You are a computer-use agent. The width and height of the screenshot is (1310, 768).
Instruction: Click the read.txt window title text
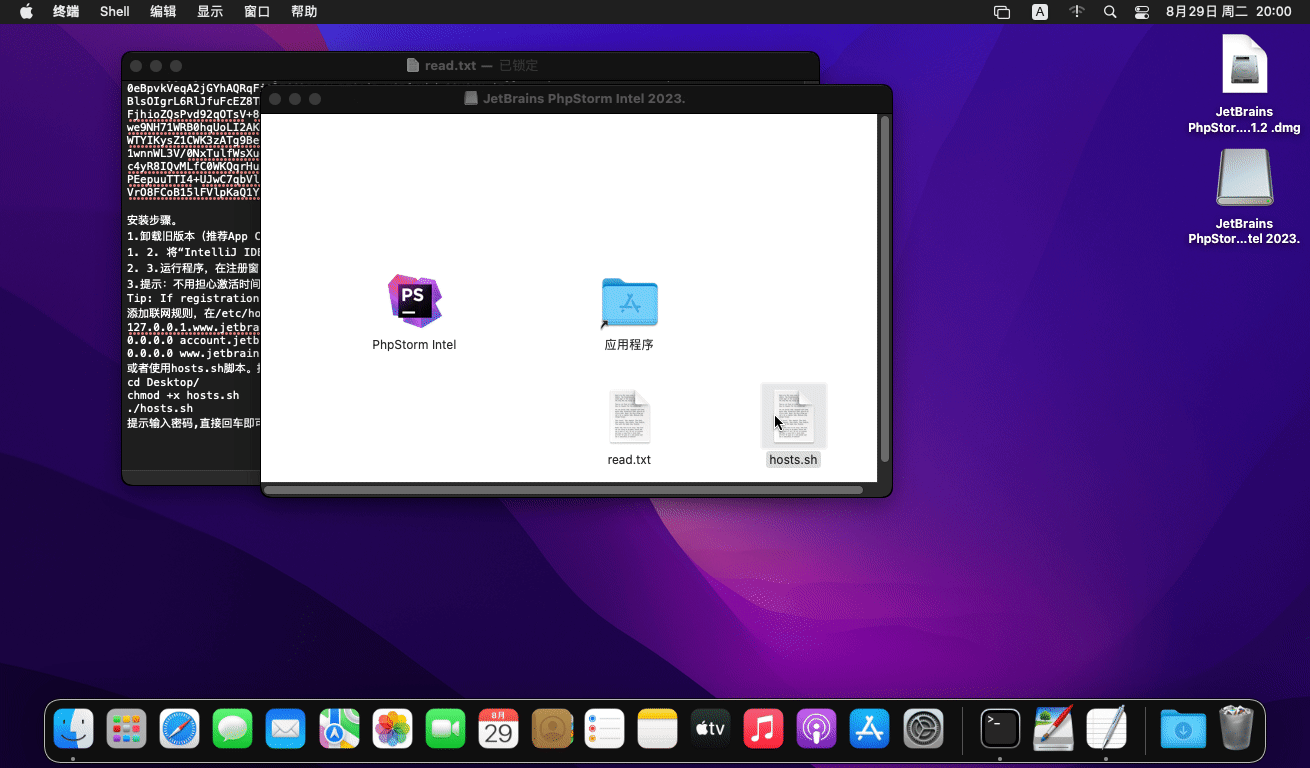tap(450, 65)
